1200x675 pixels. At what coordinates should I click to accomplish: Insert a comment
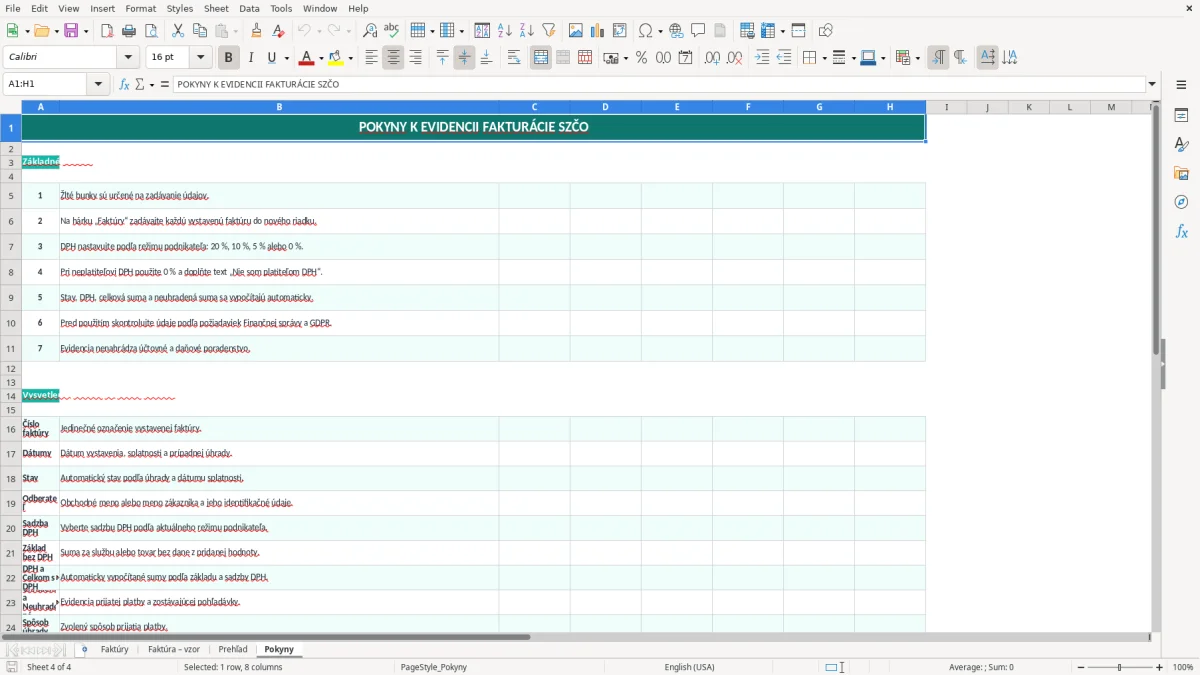(699, 31)
